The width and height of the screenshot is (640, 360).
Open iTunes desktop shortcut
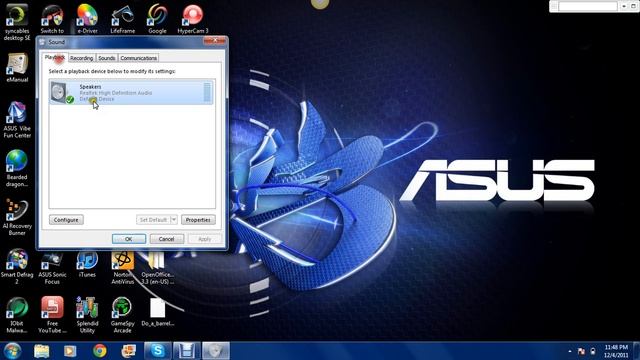tap(87, 265)
